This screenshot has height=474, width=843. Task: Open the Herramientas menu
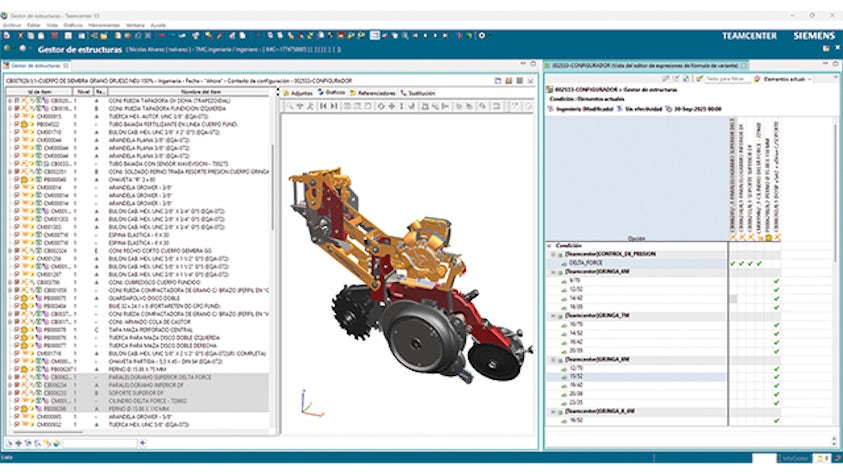pyautogui.click(x=104, y=25)
